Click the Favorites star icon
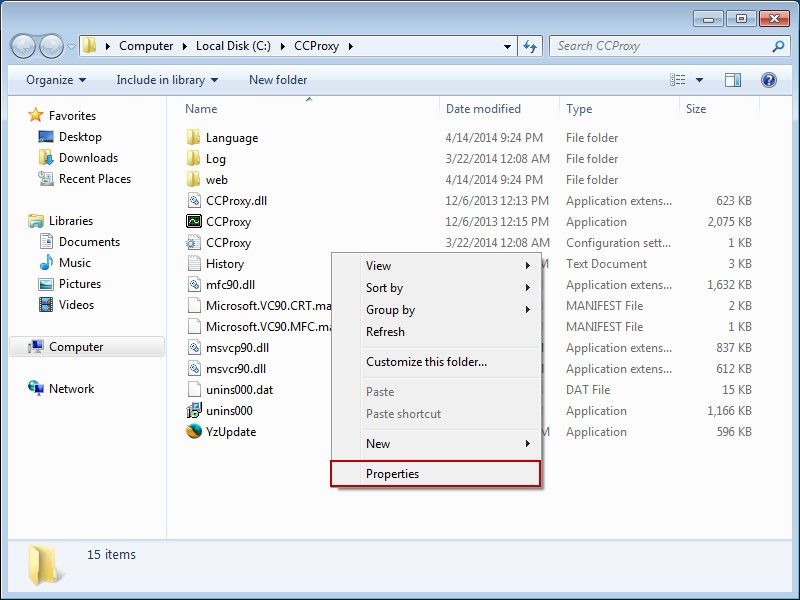This screenshot has width=800, height=600. click(x=36, y=115)
